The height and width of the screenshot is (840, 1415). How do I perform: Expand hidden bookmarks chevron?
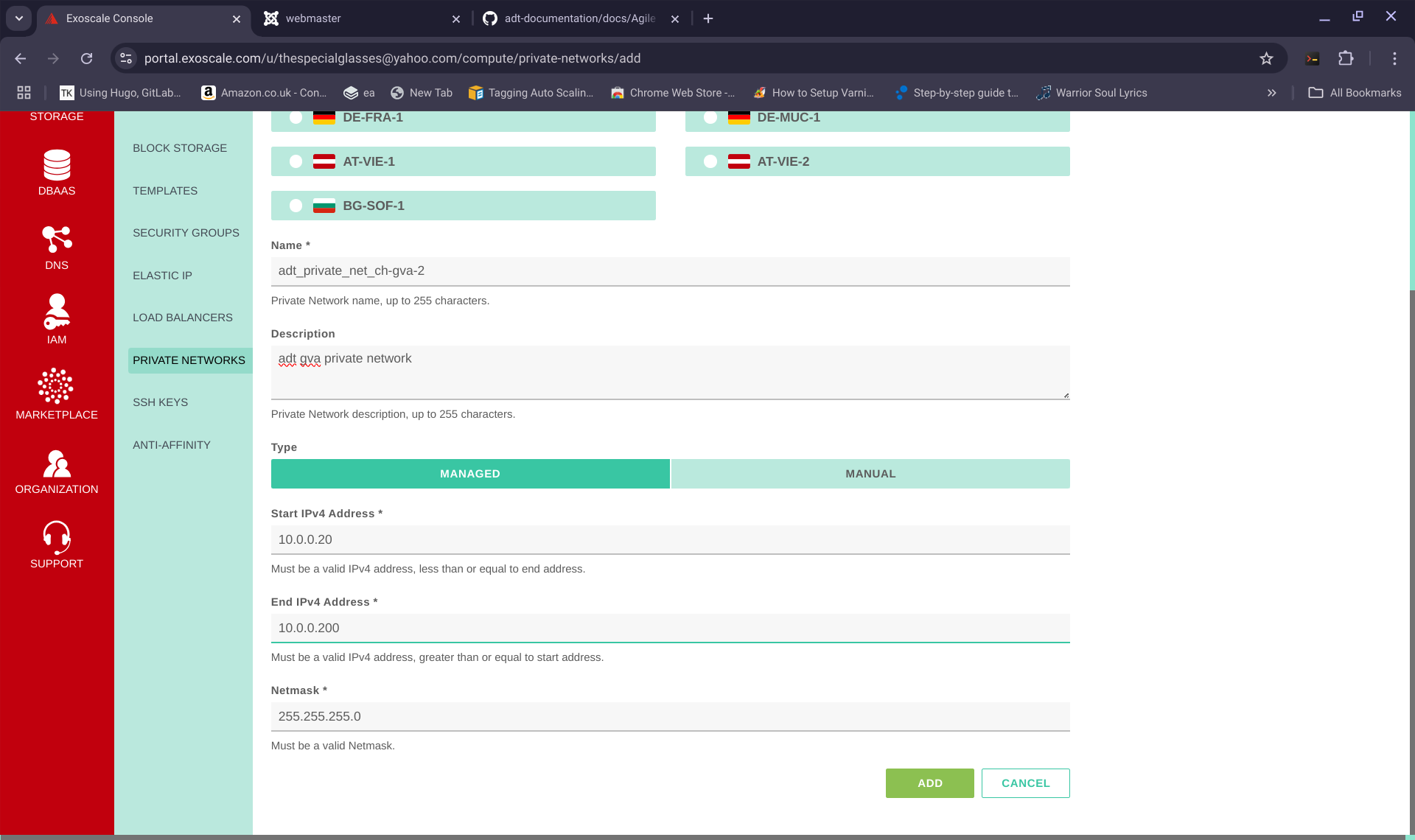(1271, 93)
